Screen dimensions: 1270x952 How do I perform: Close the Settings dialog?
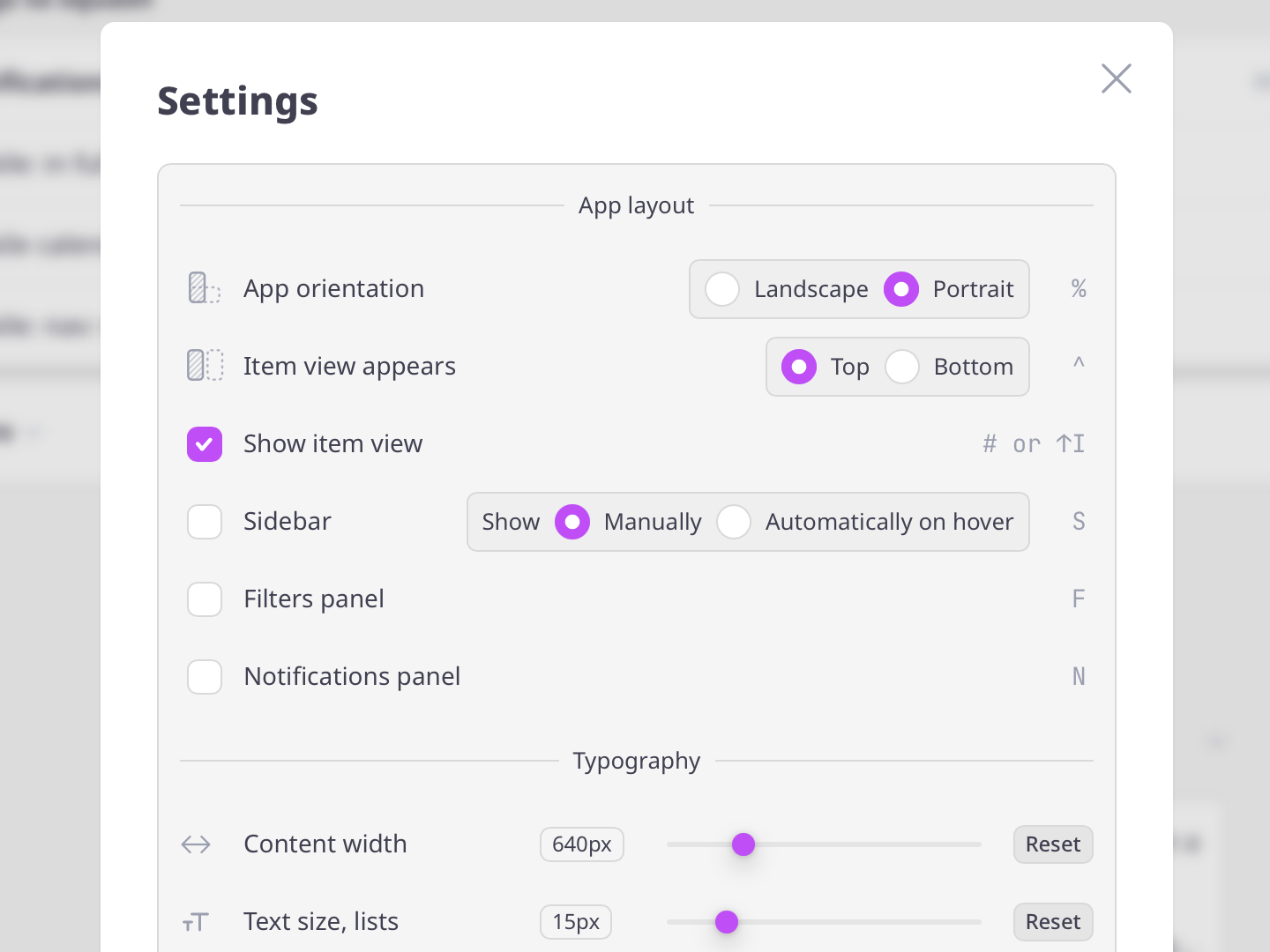[x=1116, y=78]
